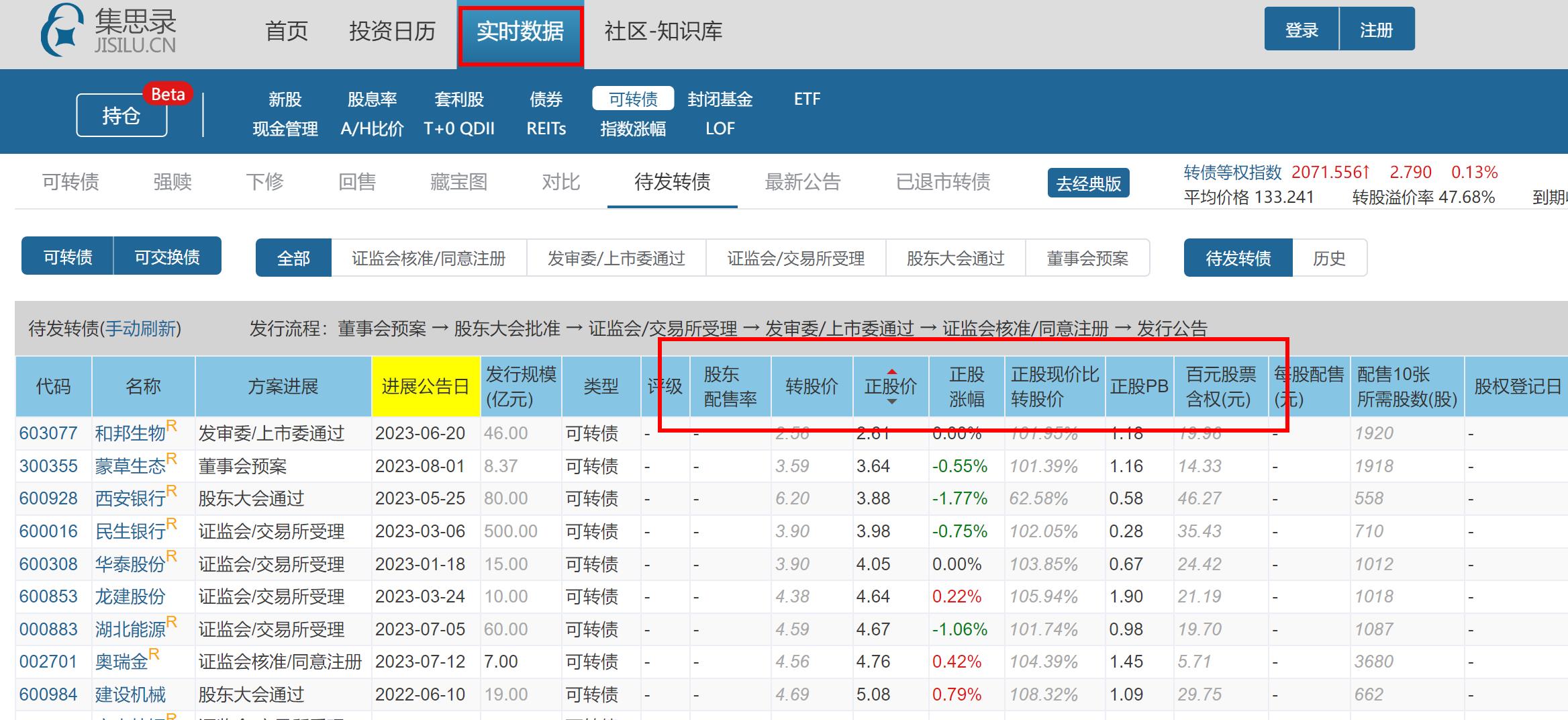
Task: Open the 投资日历 menu
Action: [392, 32]
